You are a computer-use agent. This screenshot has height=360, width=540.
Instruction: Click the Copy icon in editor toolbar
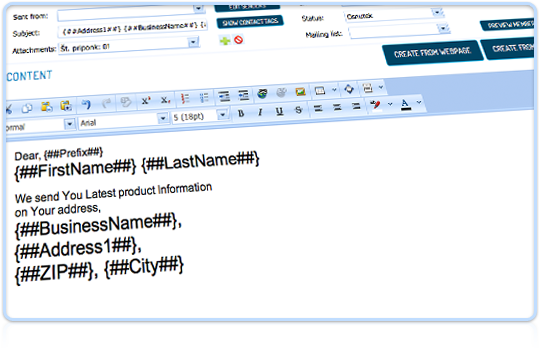click(x=27, y=108)
